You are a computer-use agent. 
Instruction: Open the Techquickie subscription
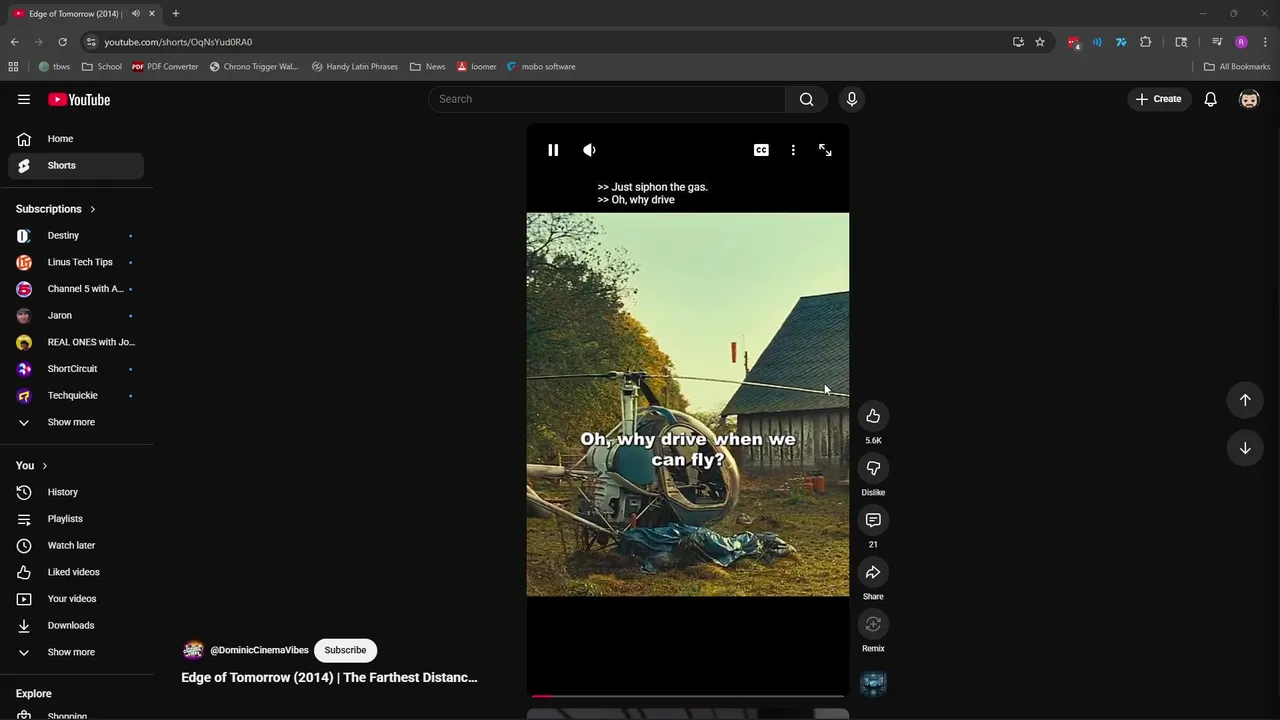point(76,395)
